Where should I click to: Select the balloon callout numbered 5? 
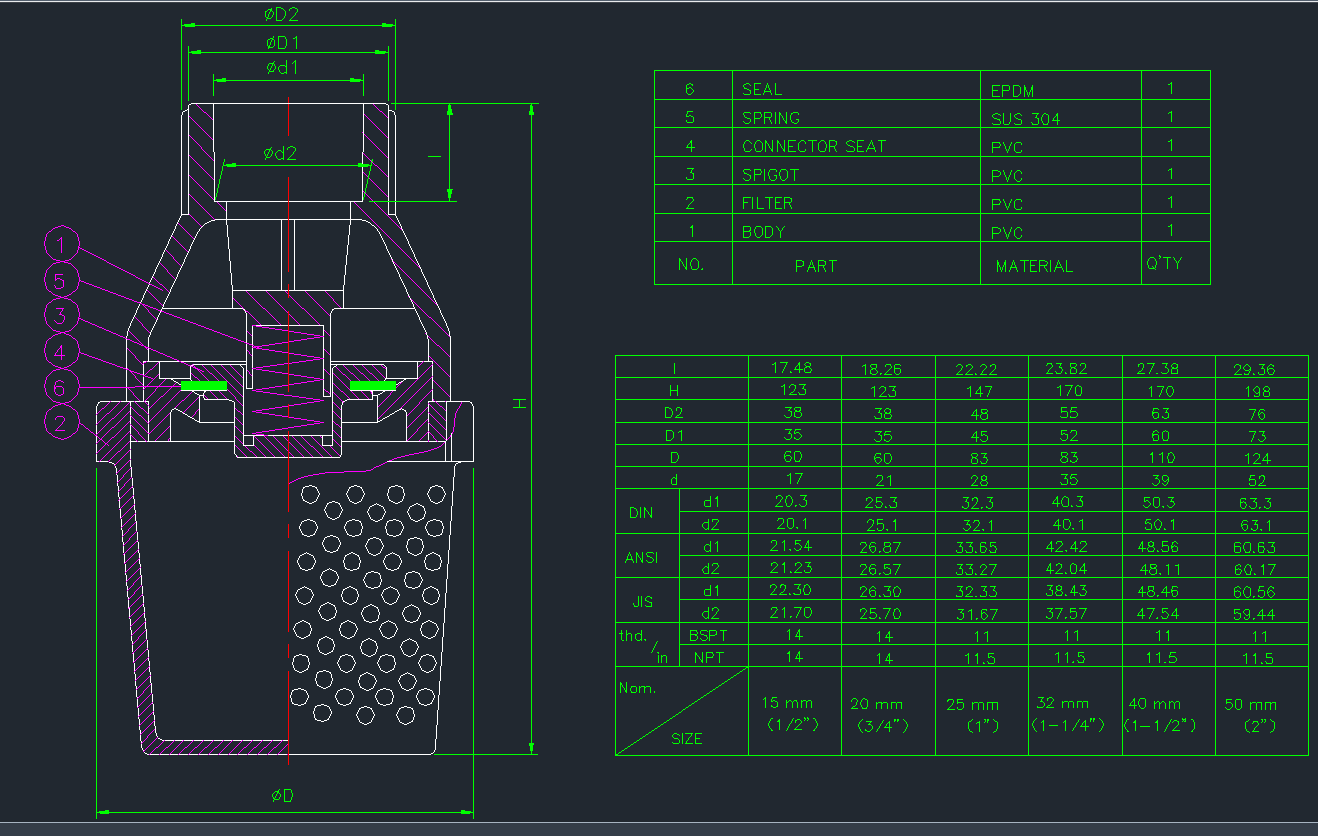[61, 281]
